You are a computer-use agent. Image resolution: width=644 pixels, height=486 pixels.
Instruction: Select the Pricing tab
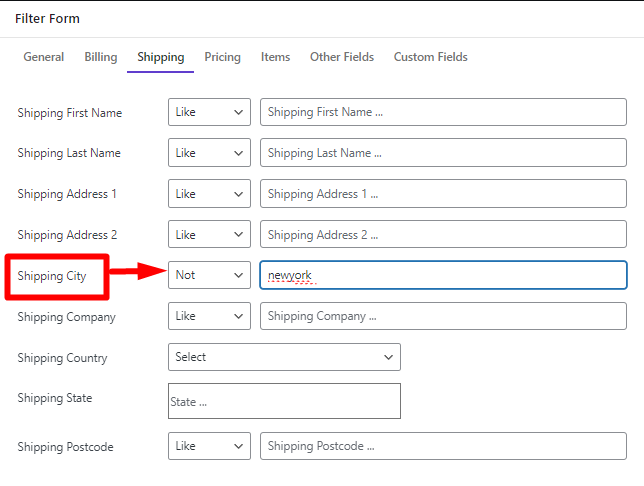pos(222,57)
